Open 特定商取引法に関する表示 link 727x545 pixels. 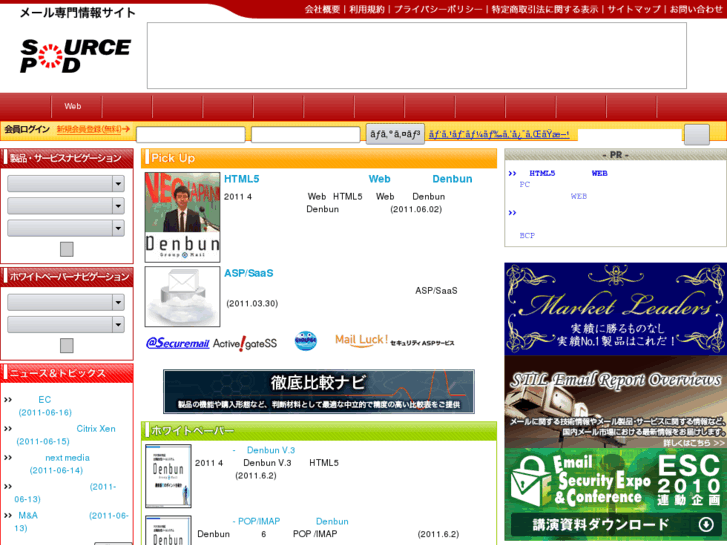(x=545, y=9)
